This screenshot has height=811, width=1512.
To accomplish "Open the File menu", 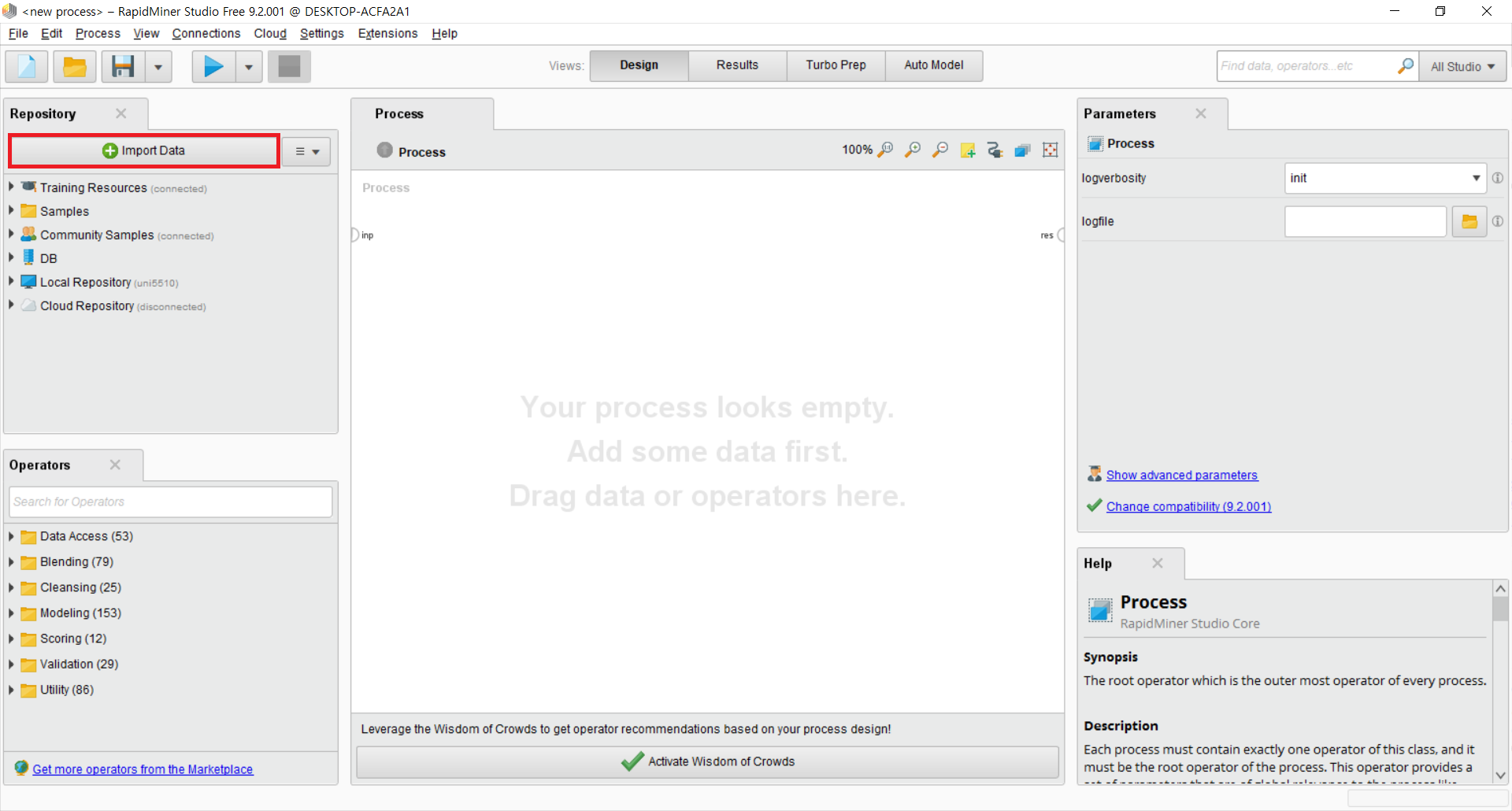I will point(18,33).
